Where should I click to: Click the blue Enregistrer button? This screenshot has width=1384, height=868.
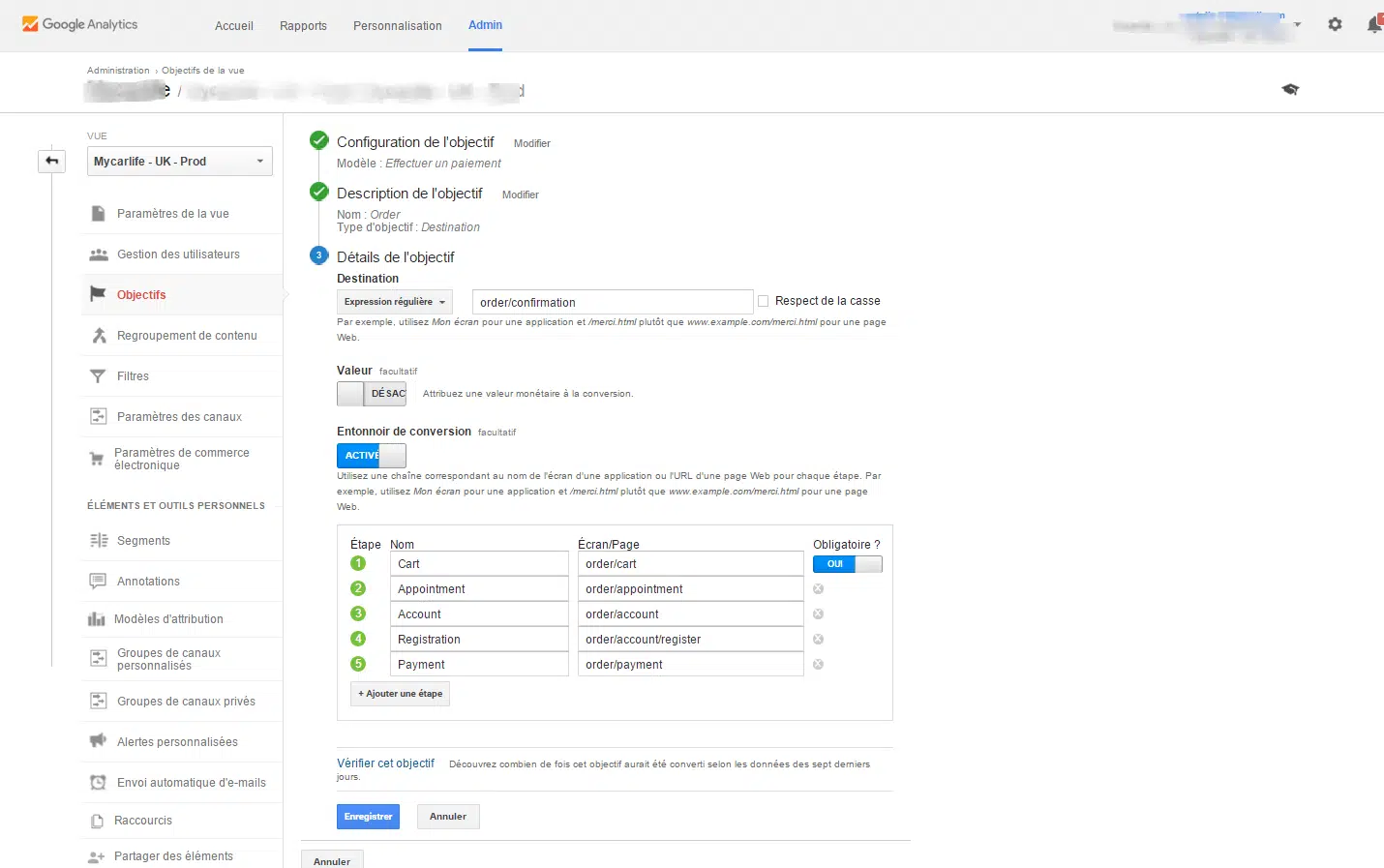(368, 817)
